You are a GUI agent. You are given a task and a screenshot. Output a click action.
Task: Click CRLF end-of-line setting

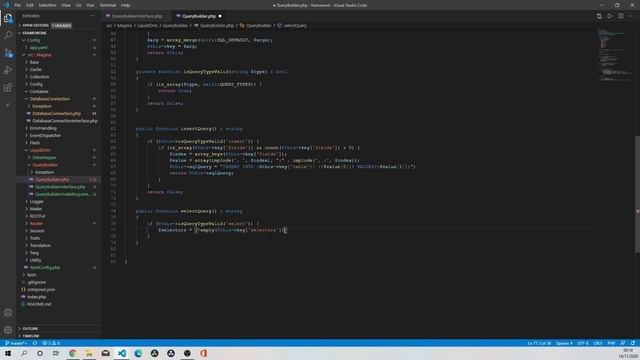click(598, 343)
